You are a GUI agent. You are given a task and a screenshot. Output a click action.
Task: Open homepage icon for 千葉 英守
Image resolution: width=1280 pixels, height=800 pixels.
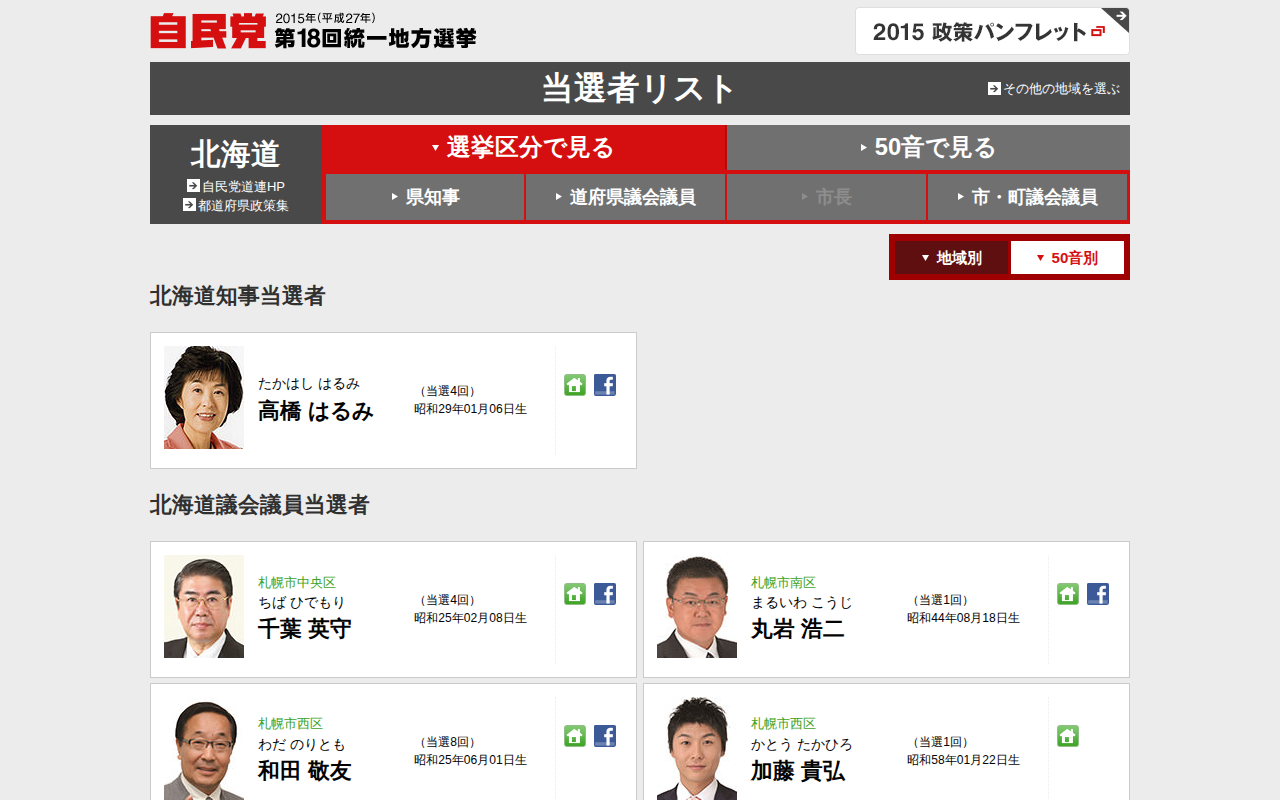(575, 594)
